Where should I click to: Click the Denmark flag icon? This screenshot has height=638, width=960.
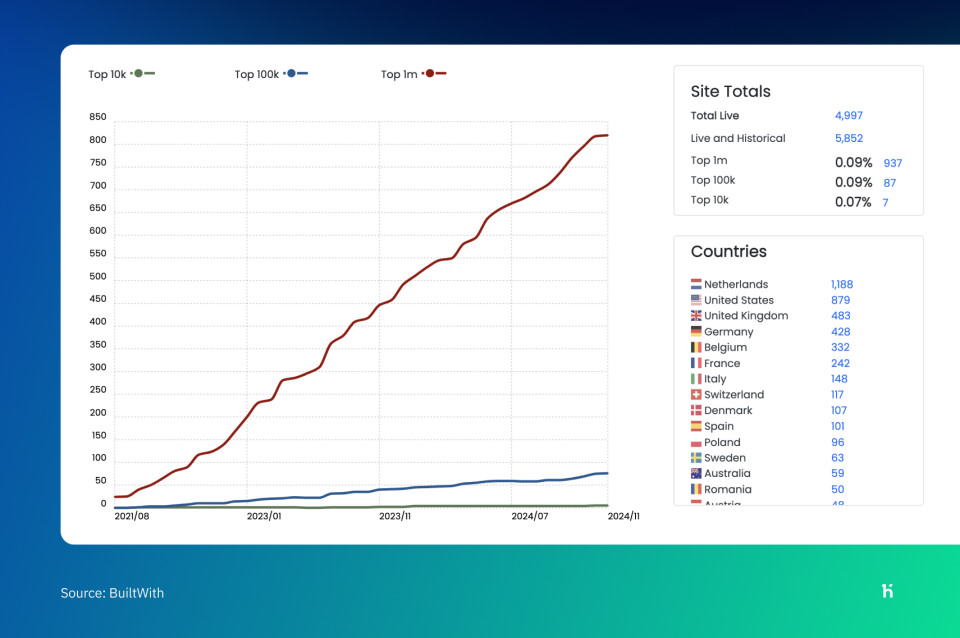694,410
